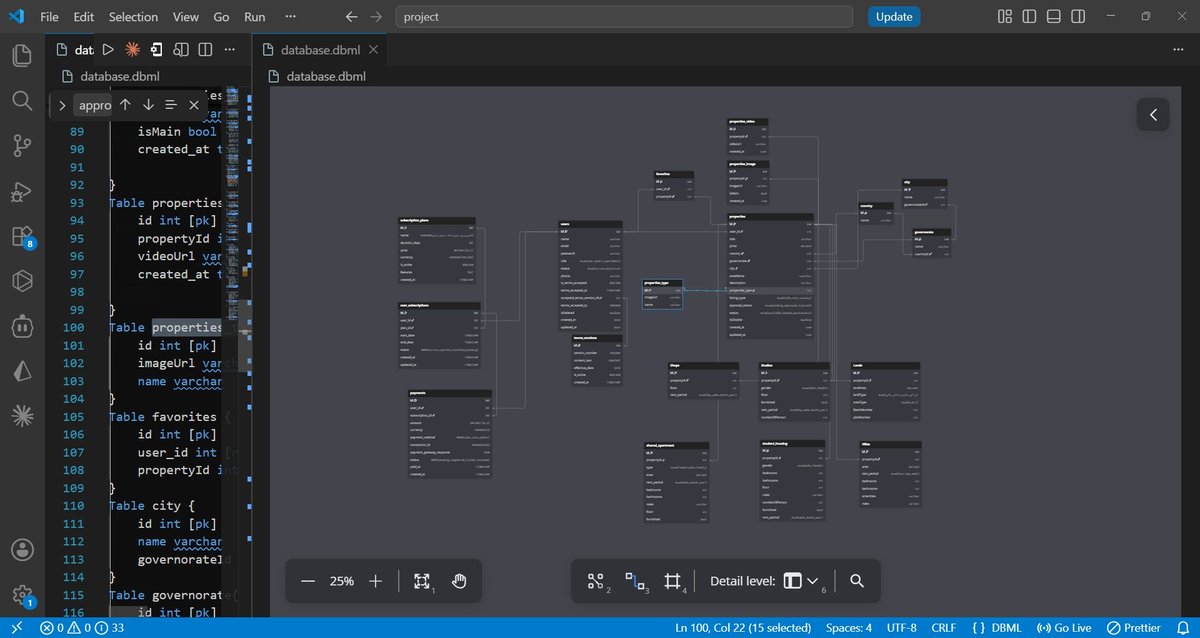Open the overflow menu after Run
Image resolution: width=1200 pixels, height=638 pixels.
290,17
